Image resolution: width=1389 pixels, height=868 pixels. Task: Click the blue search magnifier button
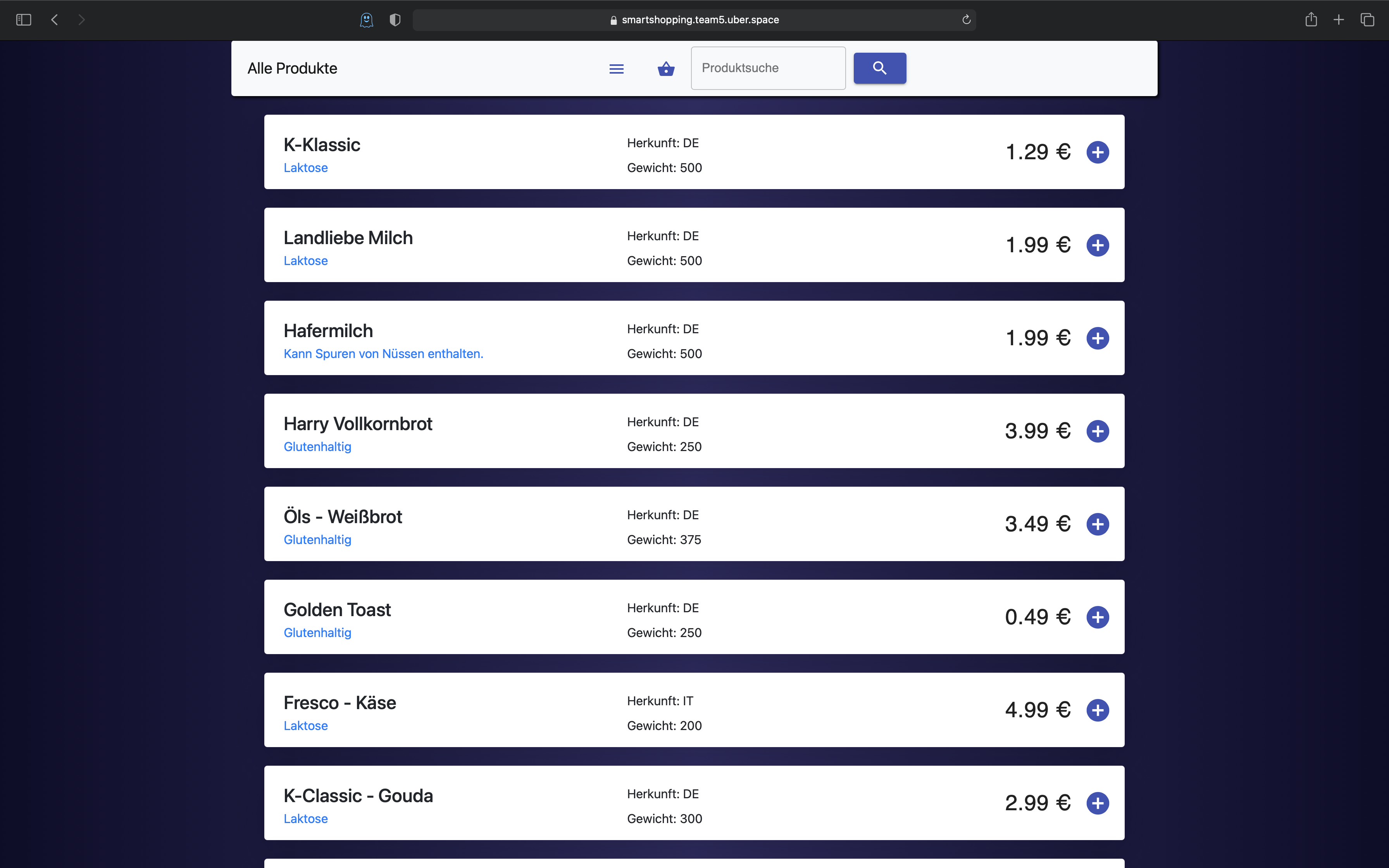coord(879,68)
